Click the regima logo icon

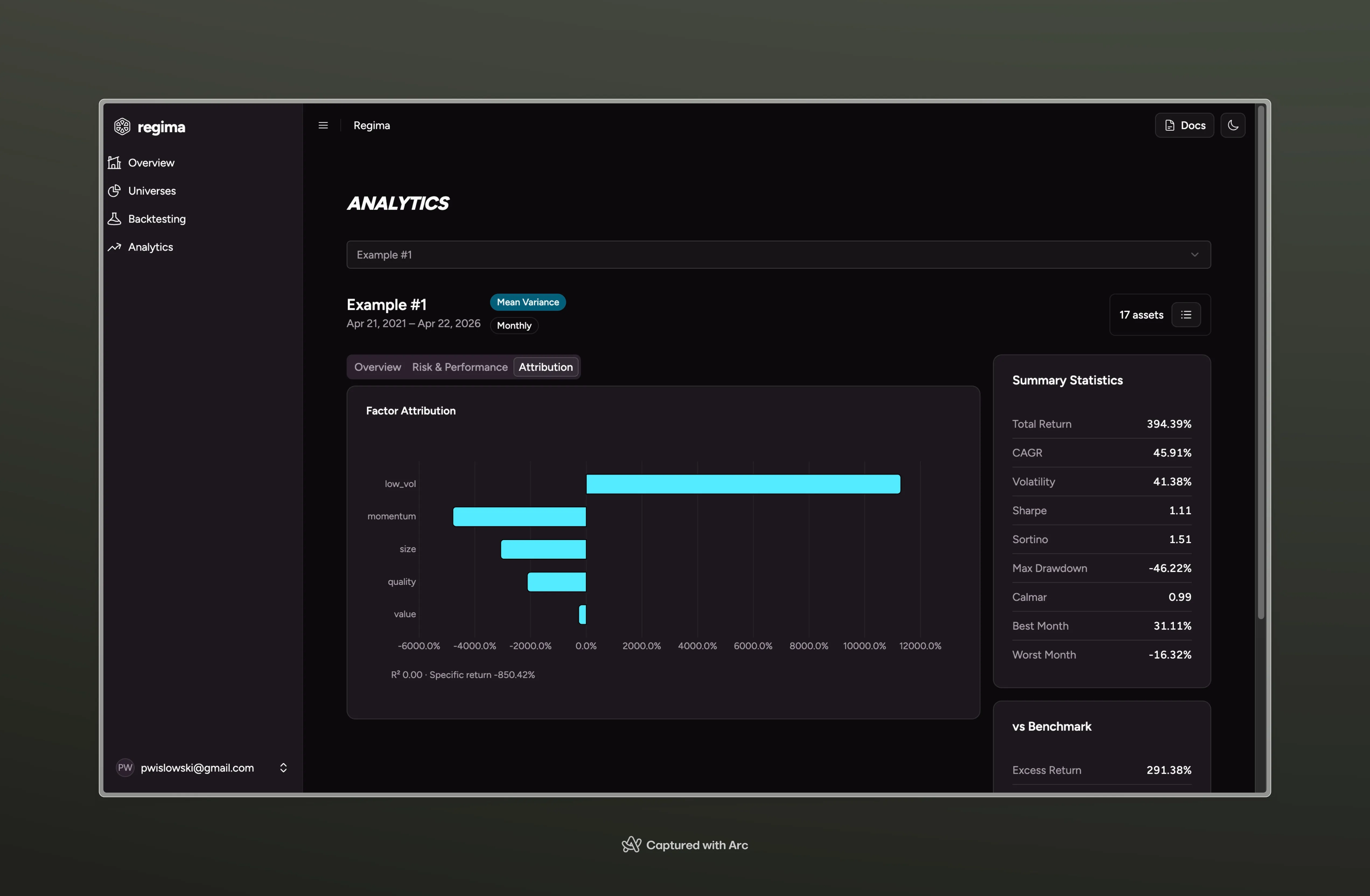122,127
